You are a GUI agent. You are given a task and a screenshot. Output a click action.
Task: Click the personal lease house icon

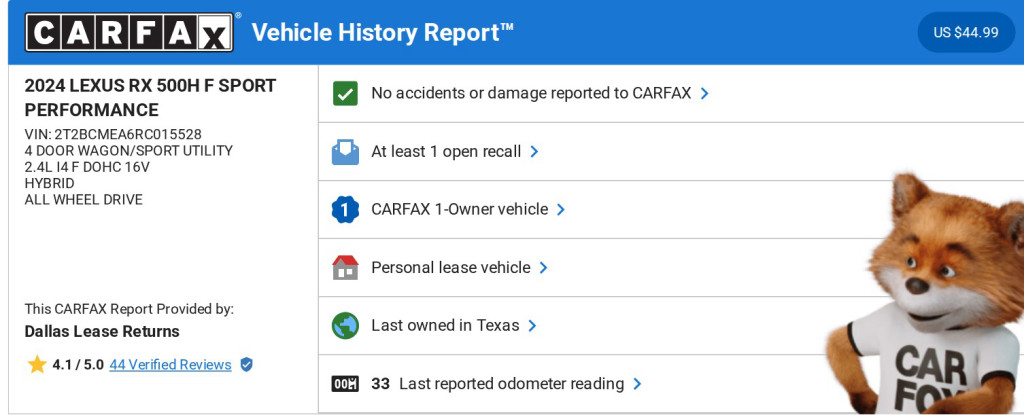click(345, 267)
